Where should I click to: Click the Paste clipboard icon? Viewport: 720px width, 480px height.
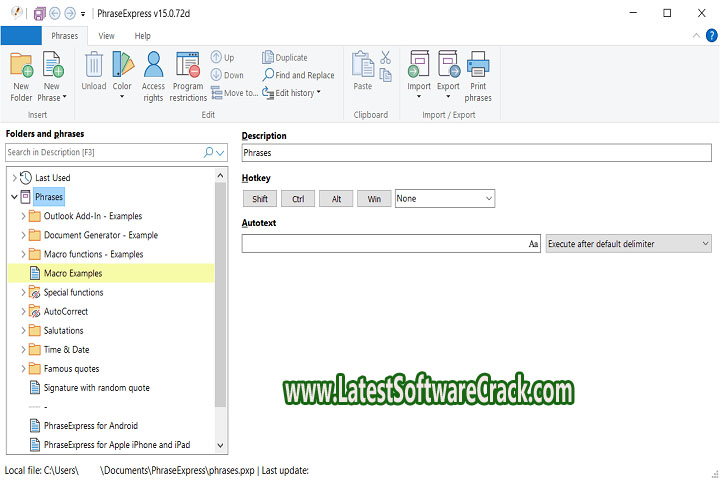tap(362, 66)
